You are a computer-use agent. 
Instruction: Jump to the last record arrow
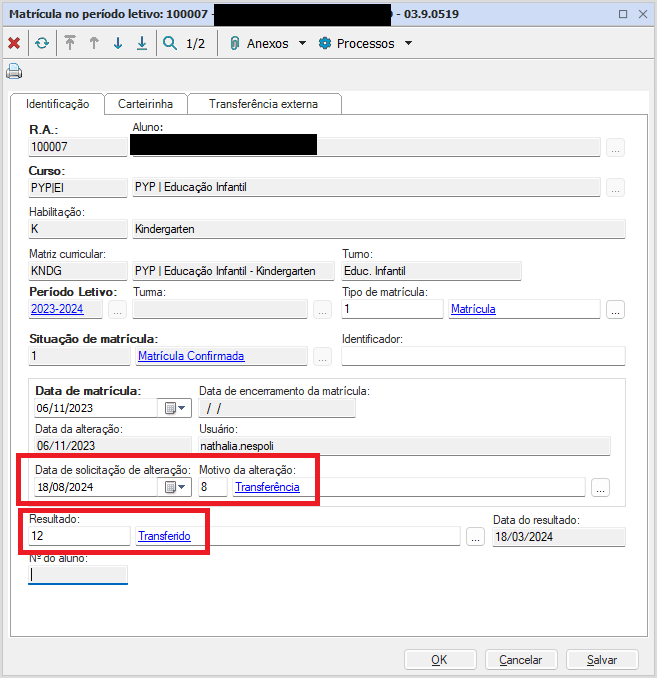(142, 43)
